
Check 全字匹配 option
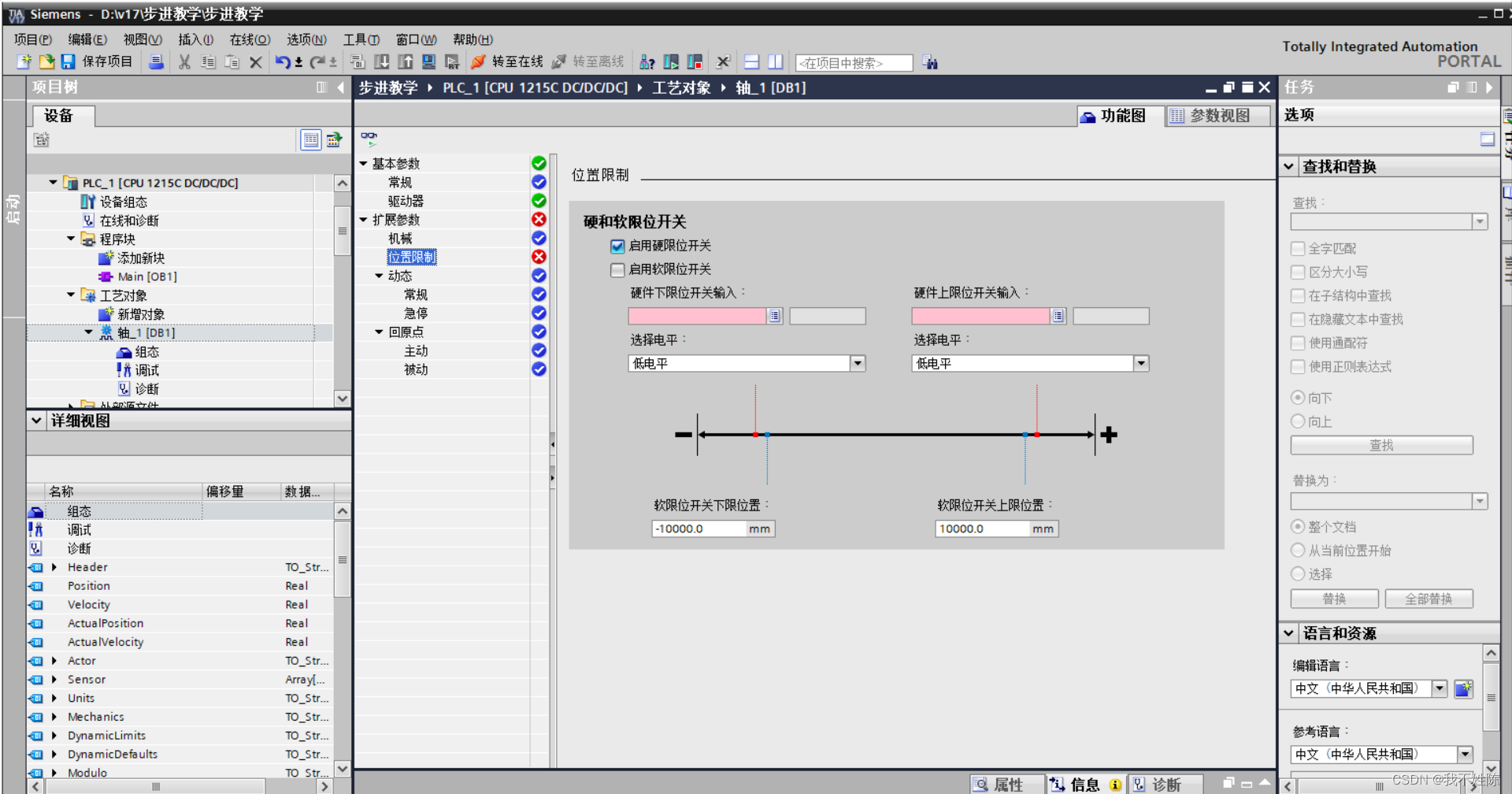point(1298,248)
